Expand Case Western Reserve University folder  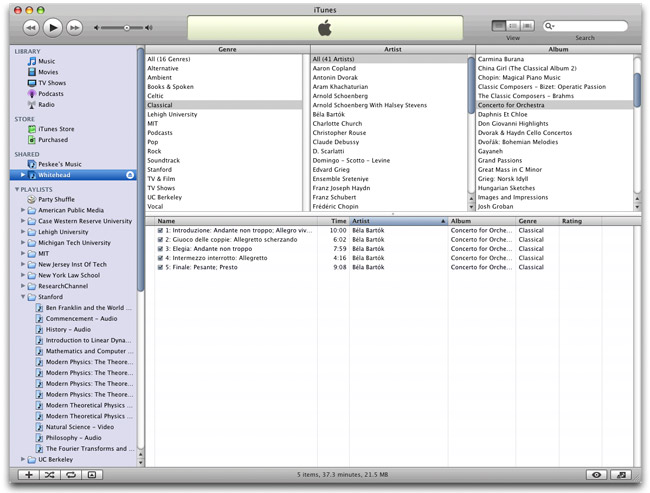[23, 221]
